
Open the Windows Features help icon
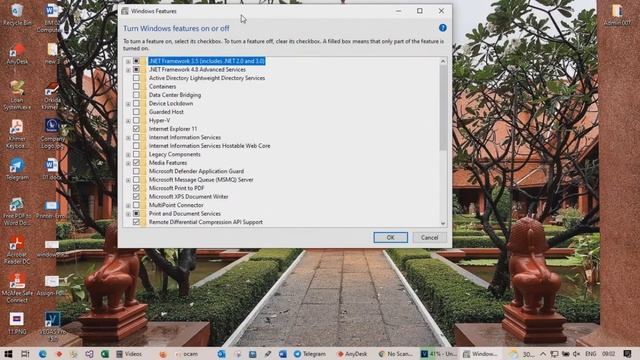tap(442, 28)
